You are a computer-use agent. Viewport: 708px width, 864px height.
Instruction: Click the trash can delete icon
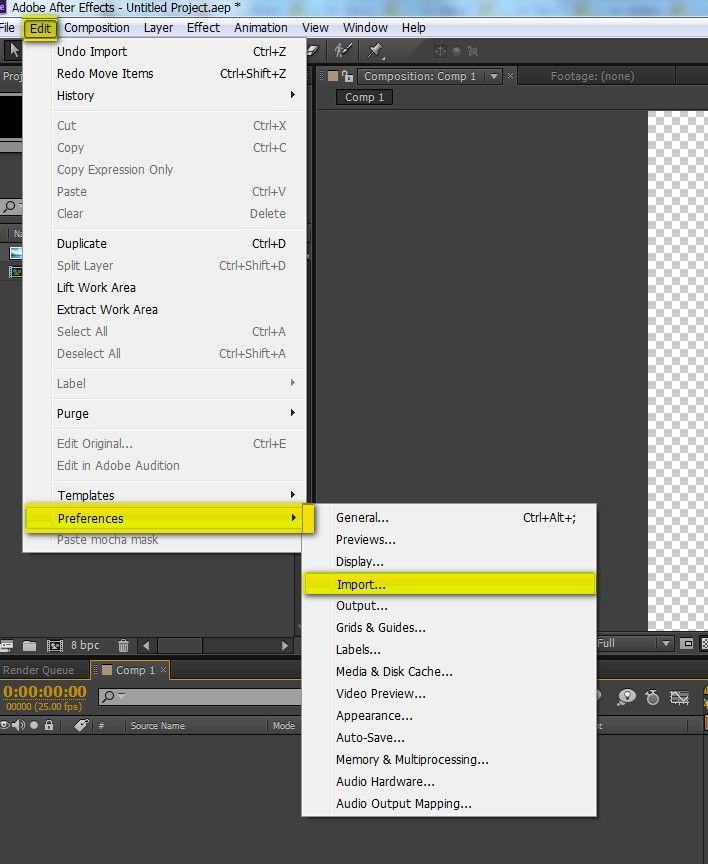pos(123,645)
